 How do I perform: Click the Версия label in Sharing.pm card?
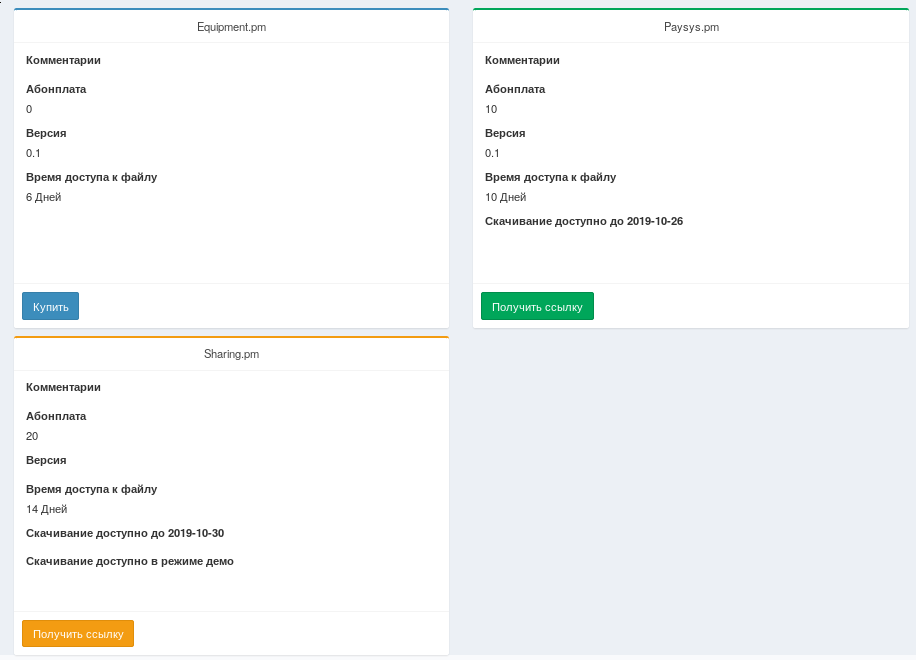coord(46,460)
